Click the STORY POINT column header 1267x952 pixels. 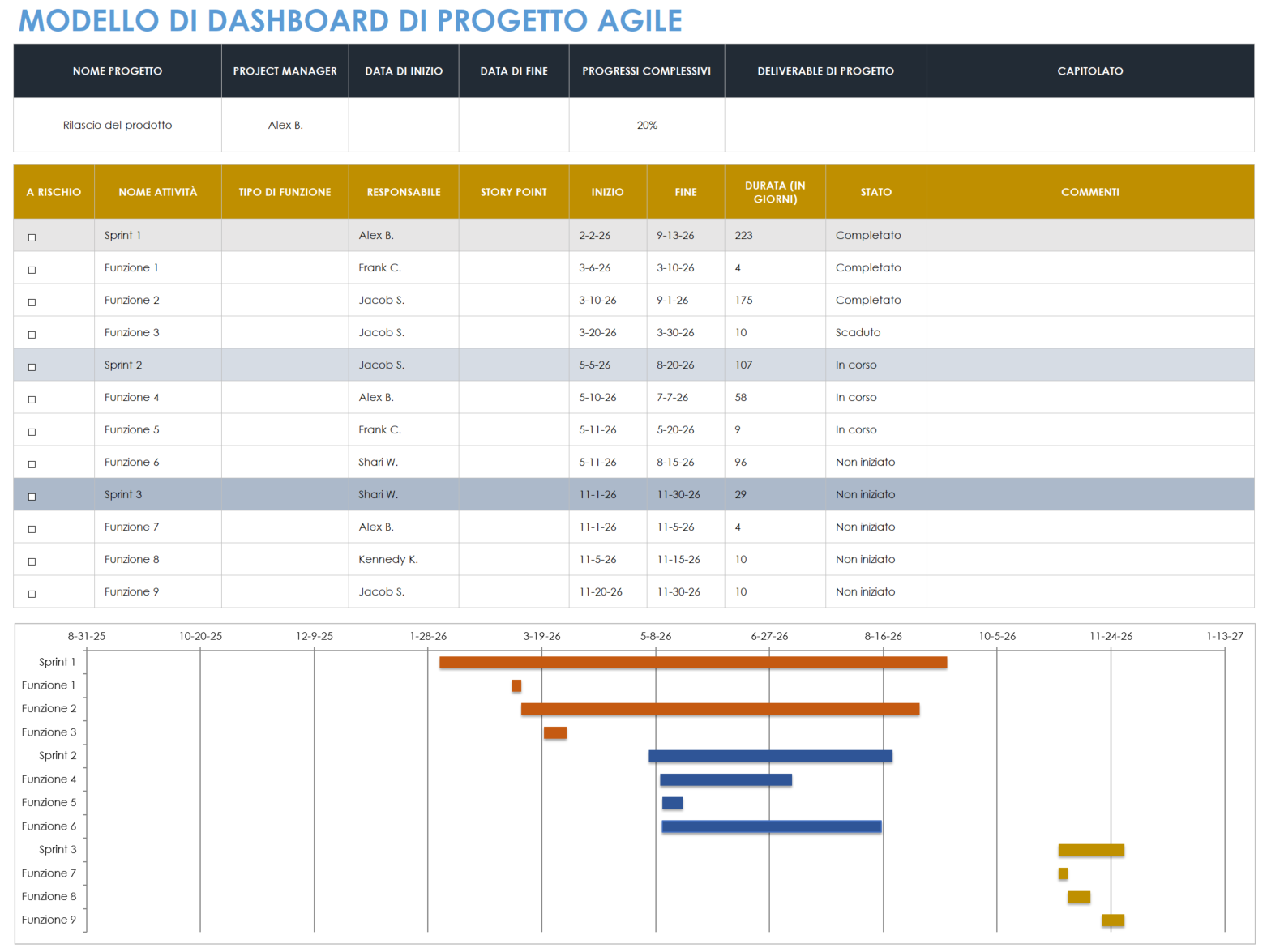pos(514,192)
